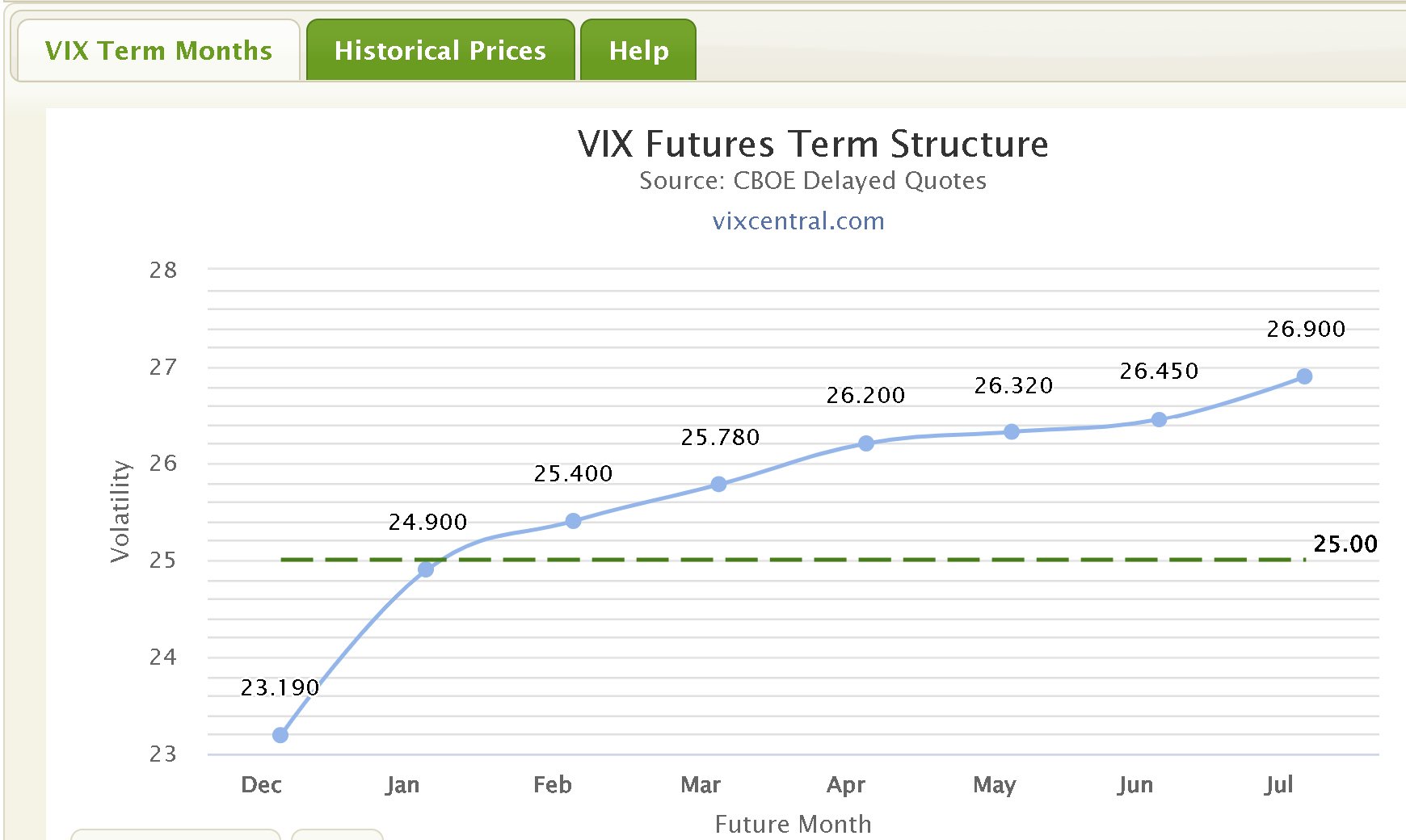1406x840 pixels.
Task: Open the VIX Term Months tab
Action: (x=158, y=51)
